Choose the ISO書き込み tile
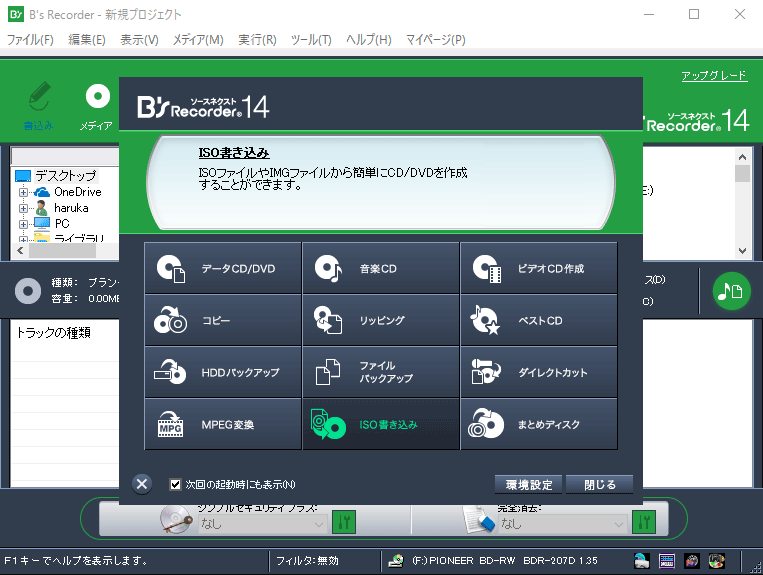Image resolution: width=763 pixels, height=575 pixels. point(381,424)
